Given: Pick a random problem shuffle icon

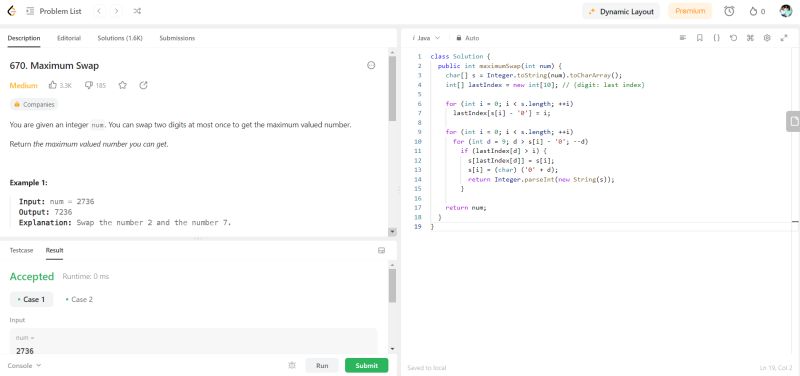Looking at the screenshot, I should pyautogui.click(x=137, y=11).
